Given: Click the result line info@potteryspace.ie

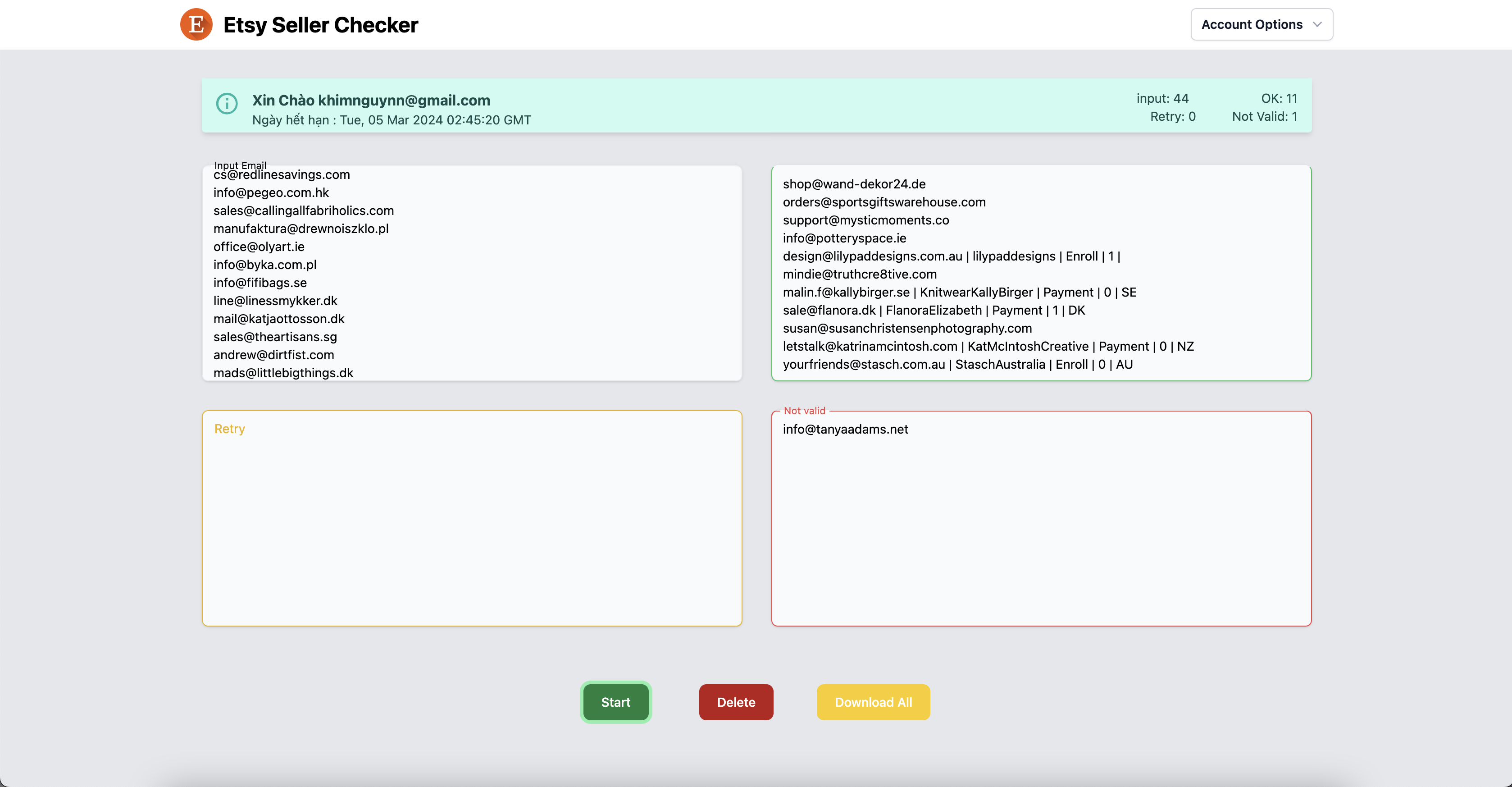Looking at the screenshot, I should (845, 238).
